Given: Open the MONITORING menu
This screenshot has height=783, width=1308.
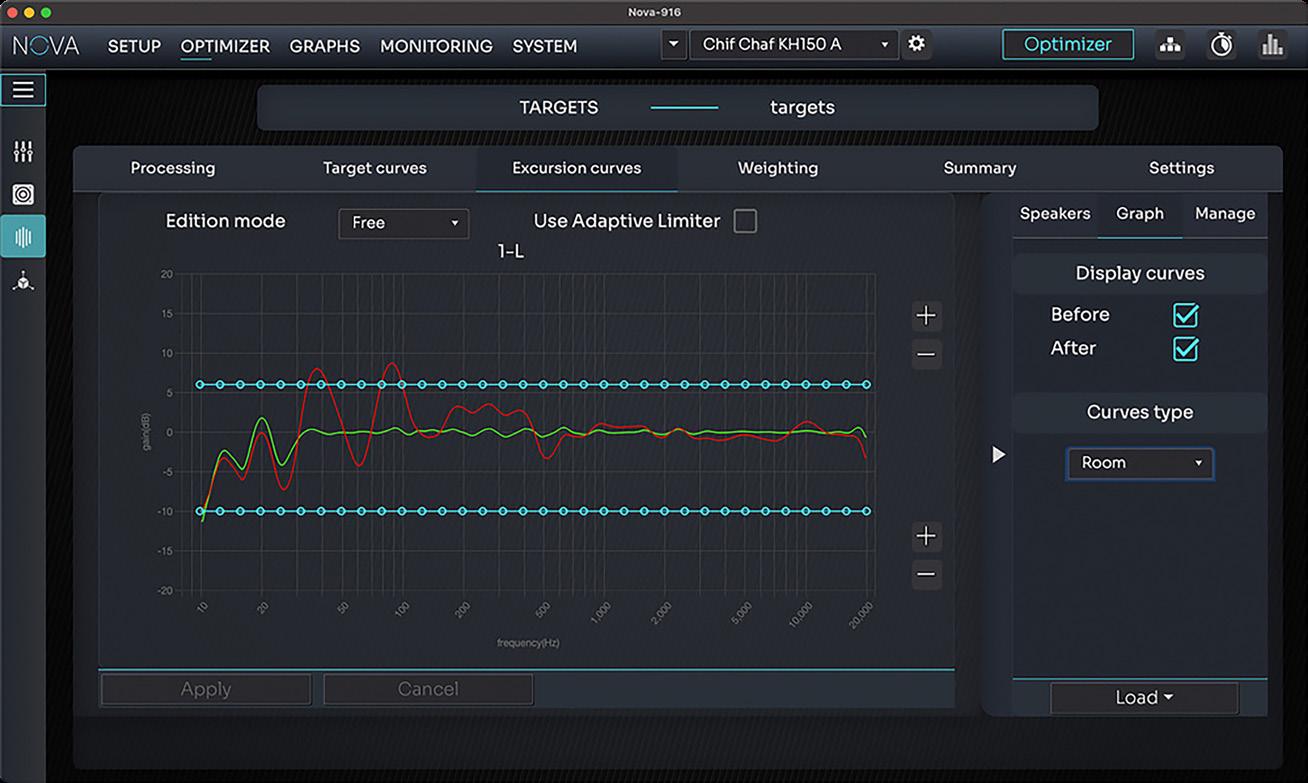Looking at the screenshot, I should coord(436,46).
